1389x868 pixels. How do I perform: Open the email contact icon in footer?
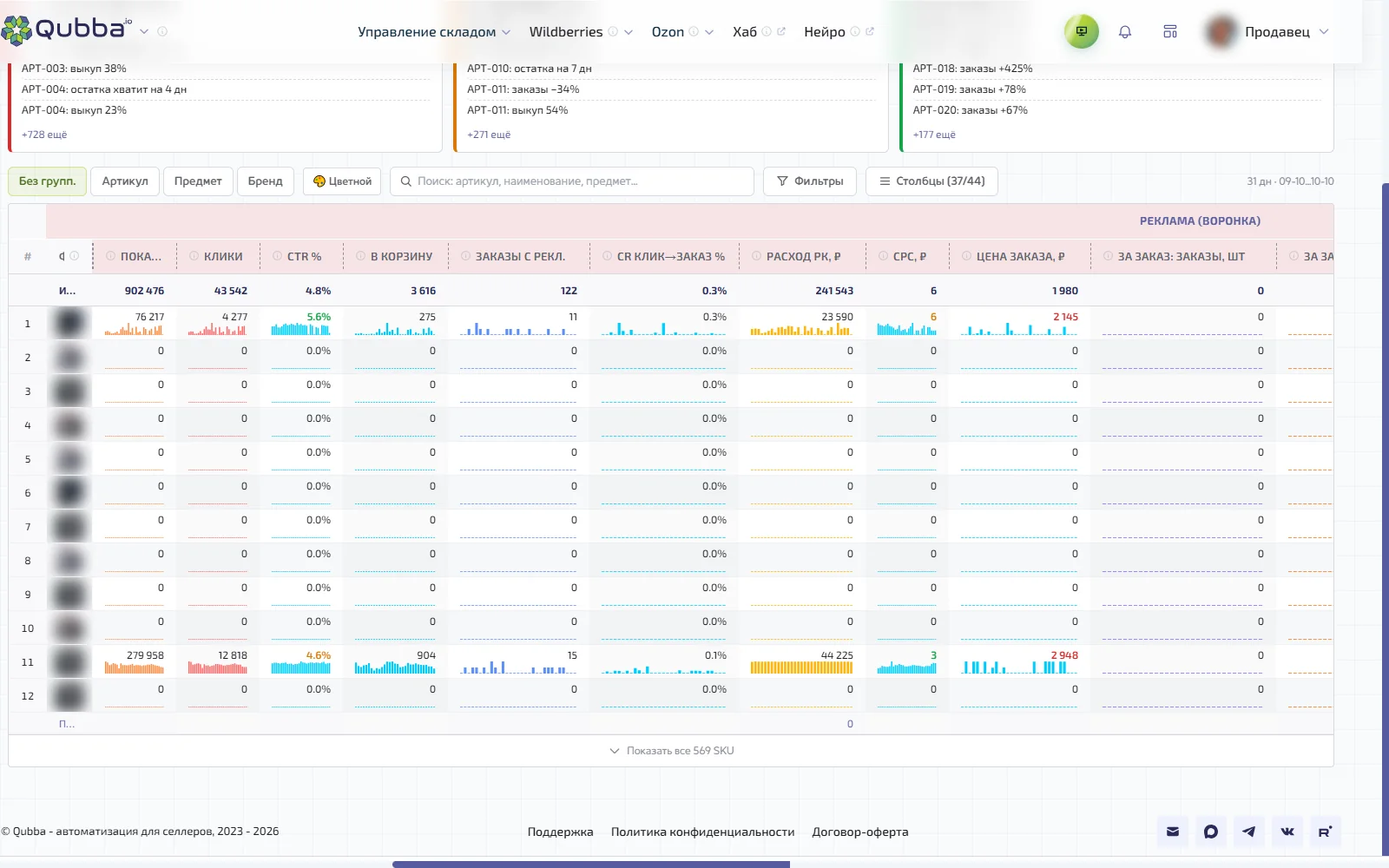click(x=1173, y=832)
